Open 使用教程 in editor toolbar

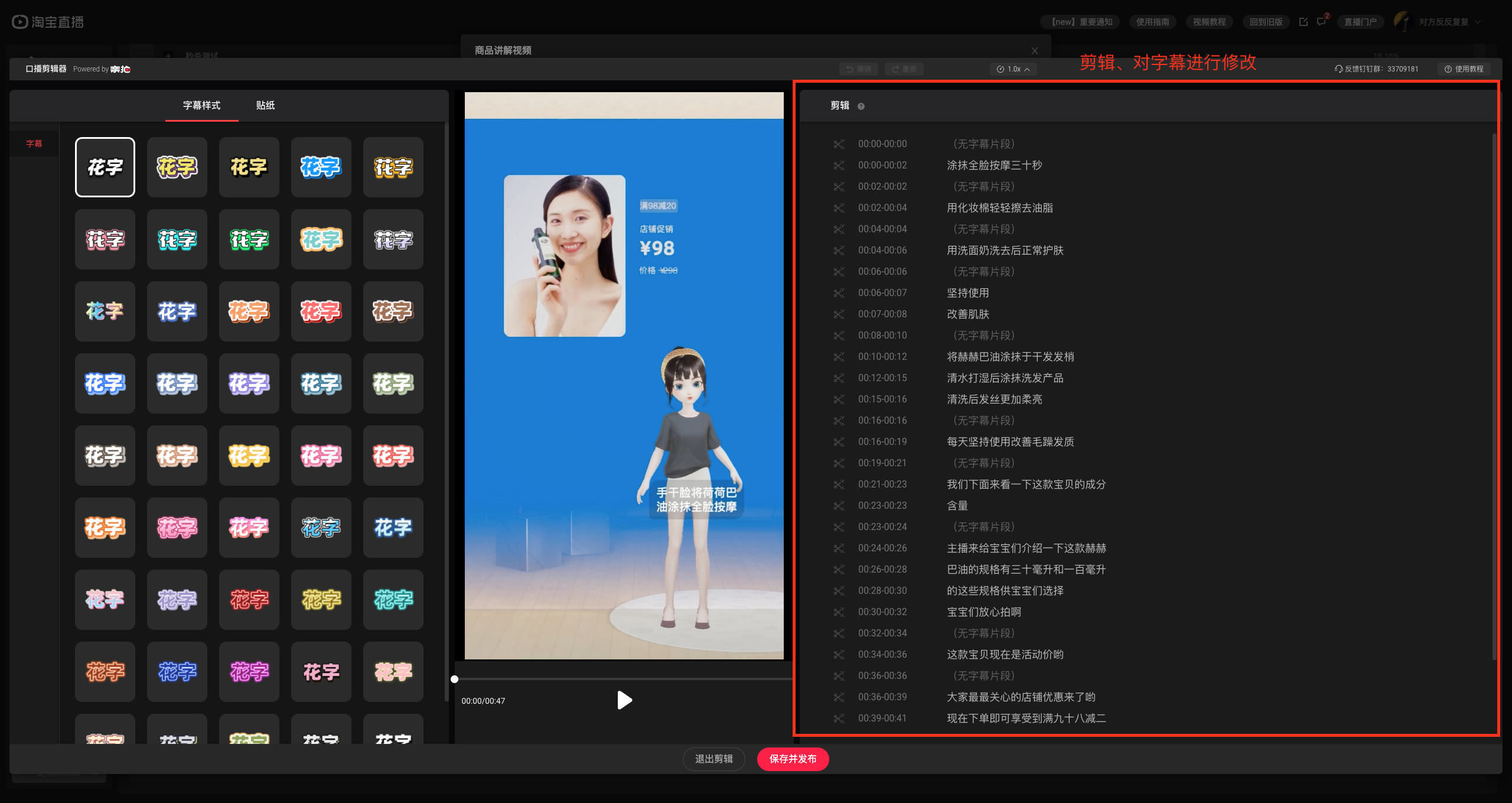tap(1464, 69)
